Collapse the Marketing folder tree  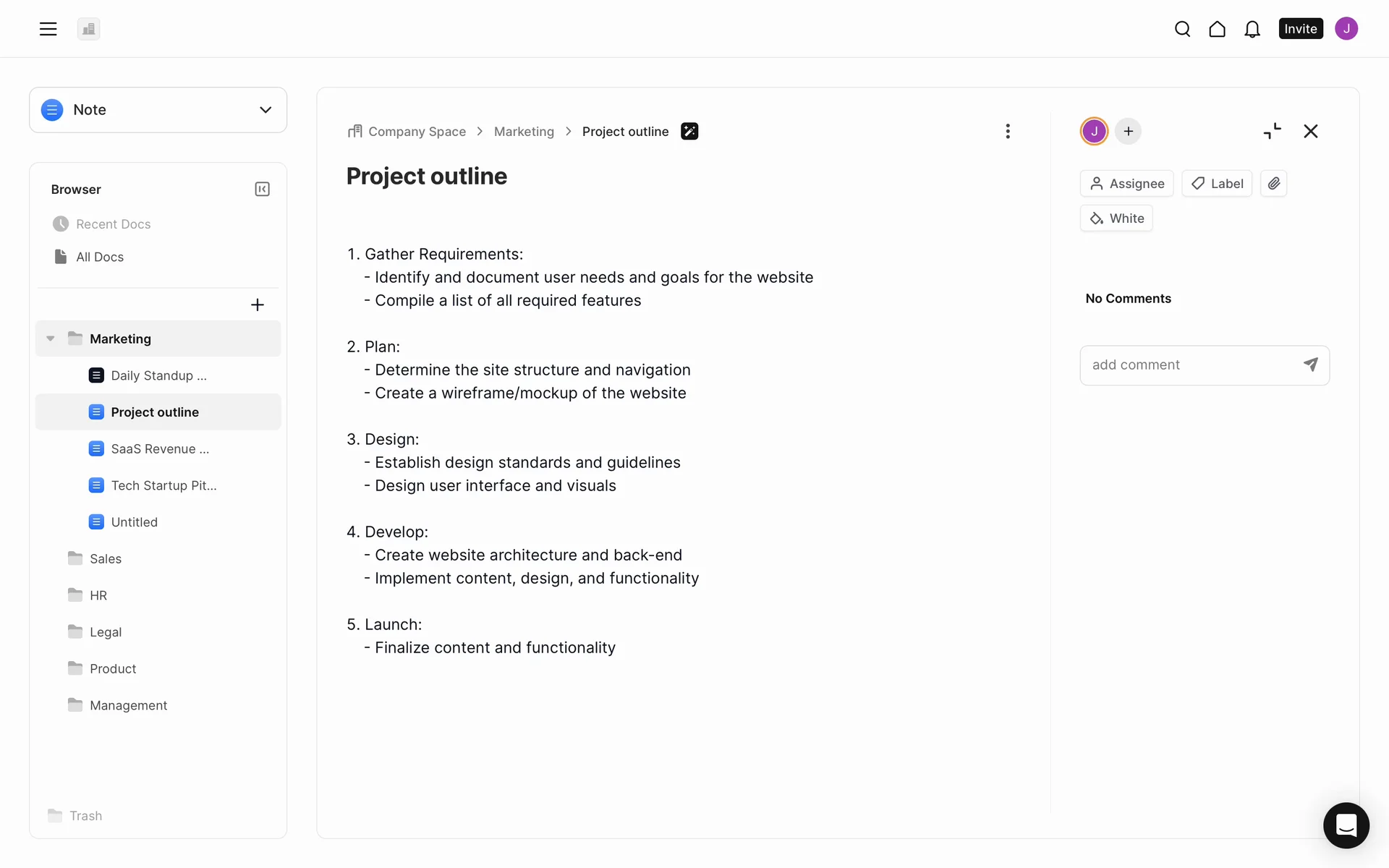(x=51, y=339)
